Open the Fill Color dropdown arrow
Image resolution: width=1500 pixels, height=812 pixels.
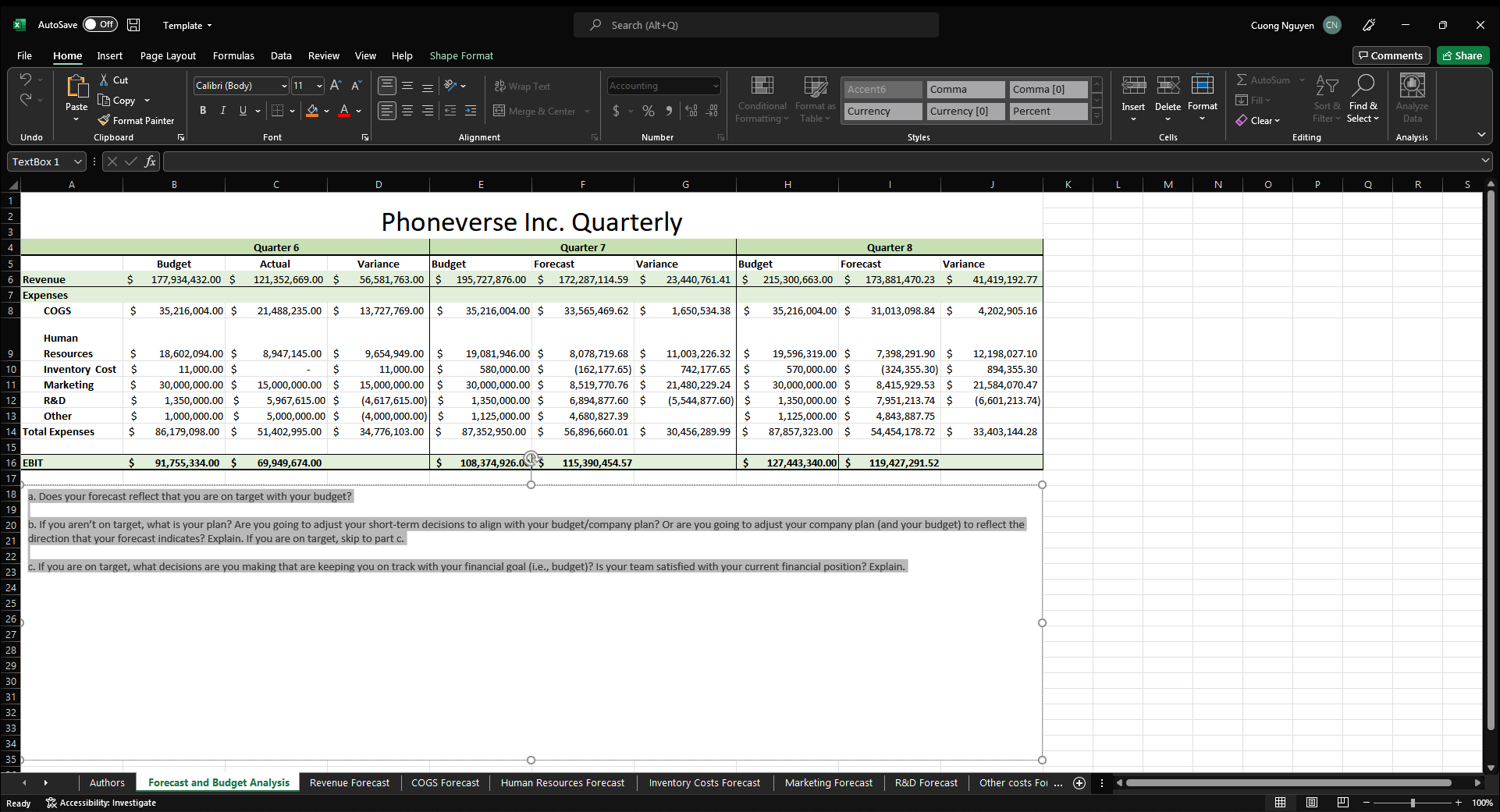click(326, 111)
